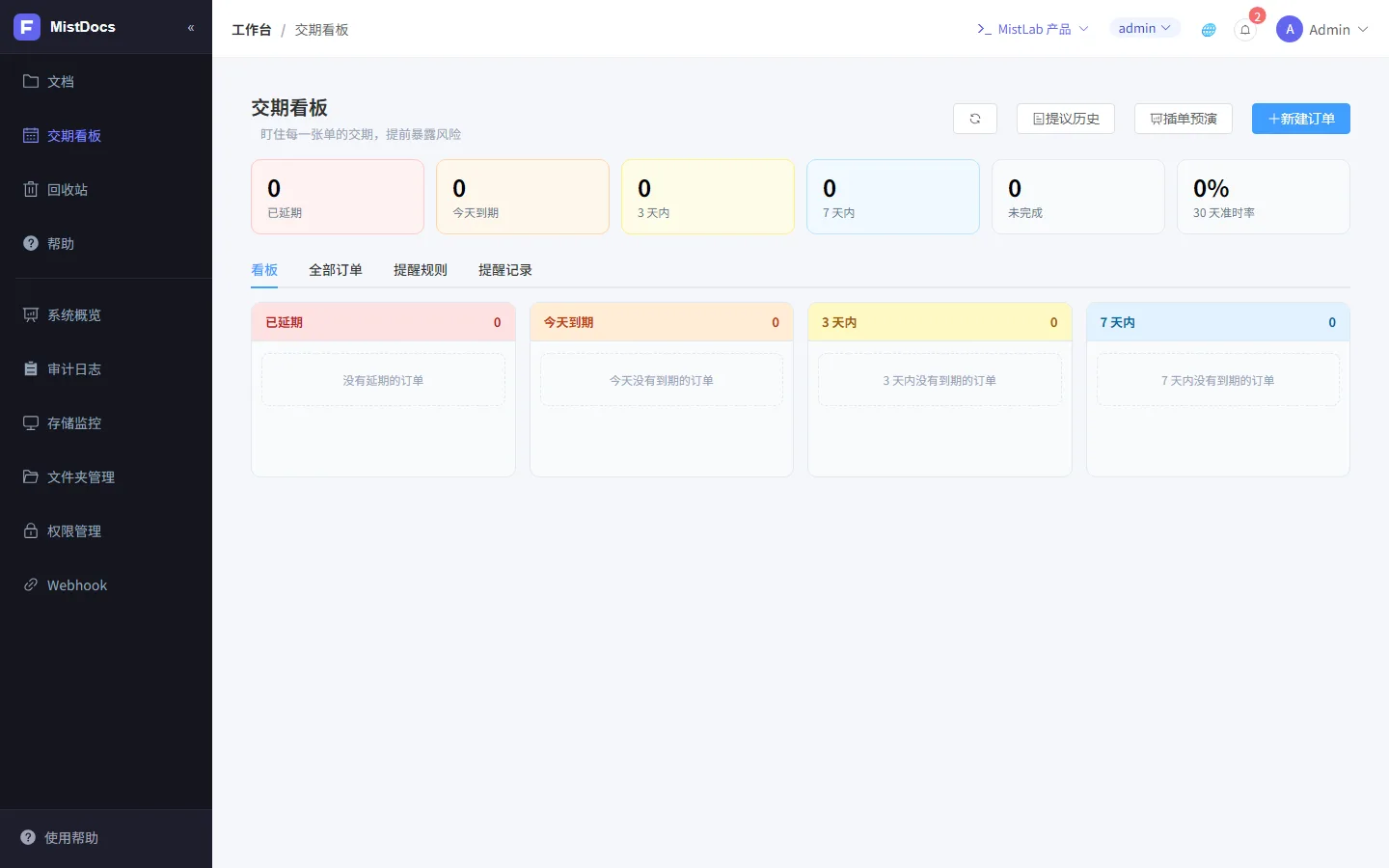Open Webhook settings
Image resolution: width=1389 pixels, height=868 pixels.
pyautogui.click(x=106, y=585)
